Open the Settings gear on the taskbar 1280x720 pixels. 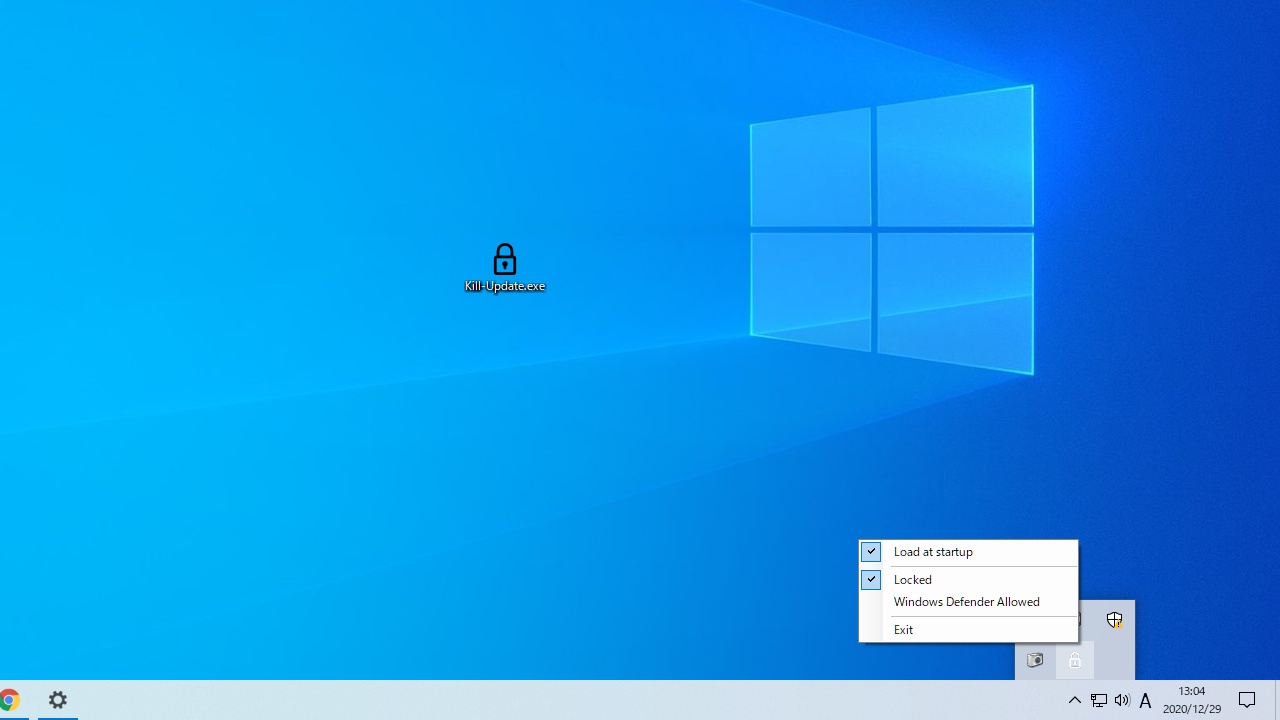(x=58, y=700)
